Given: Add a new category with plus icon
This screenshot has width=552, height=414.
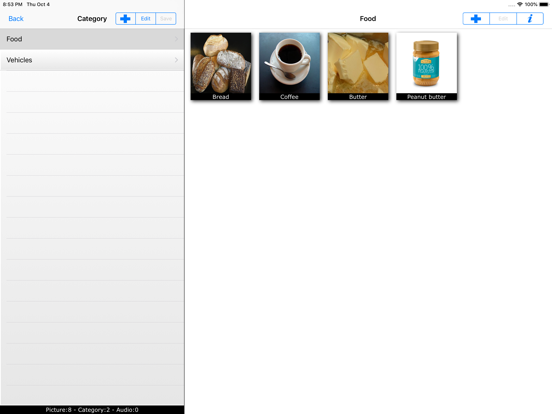Looking at the screenshot, I should coord(125,19).
